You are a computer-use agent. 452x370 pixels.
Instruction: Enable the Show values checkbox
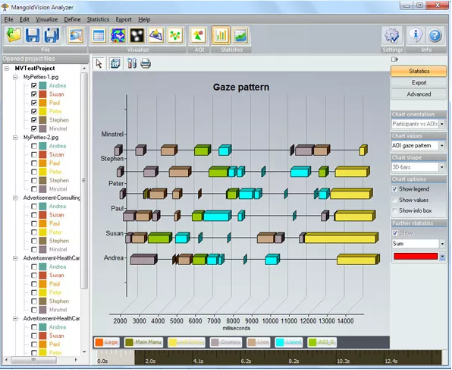coord(395,200)
